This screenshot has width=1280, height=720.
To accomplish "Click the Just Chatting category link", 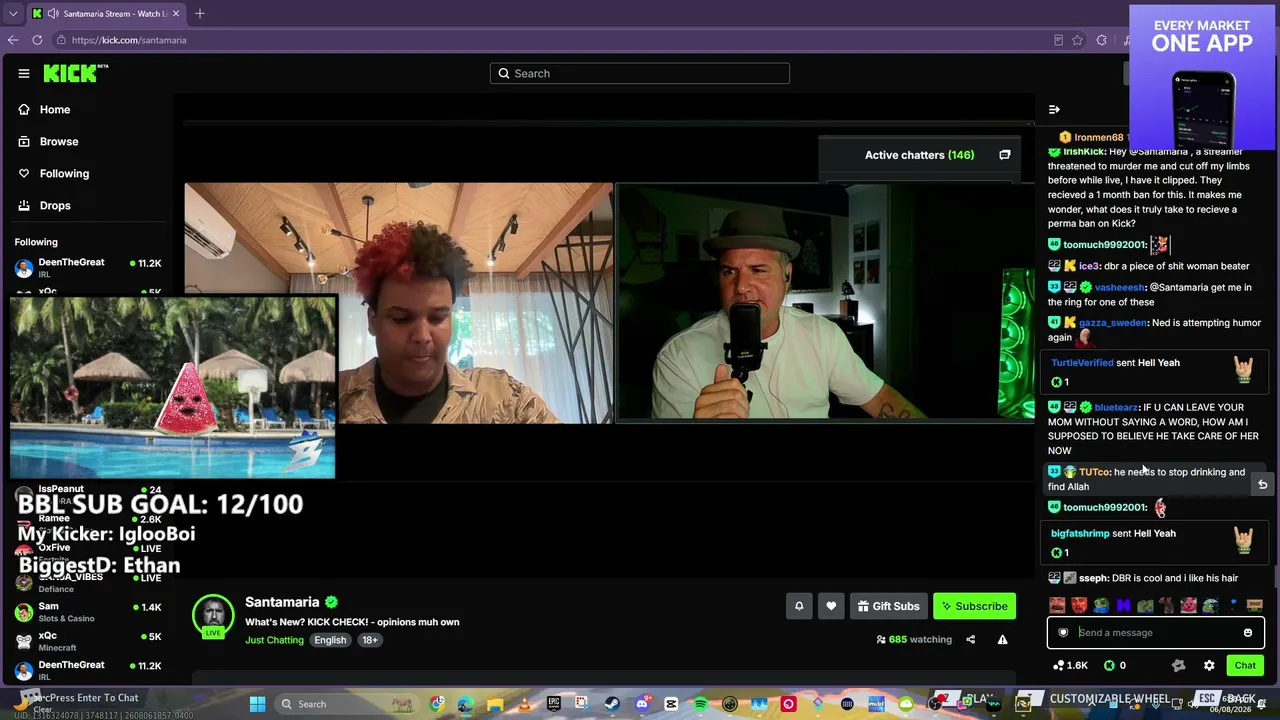I will (274, 640).
